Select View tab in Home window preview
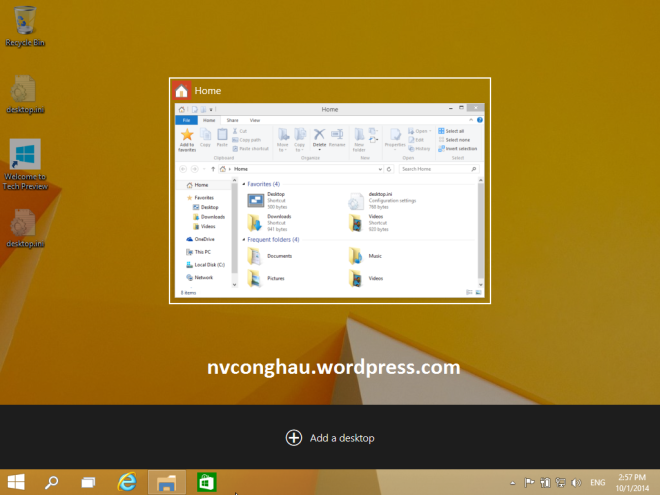Image resolution: width=660 pixels, height=495 pixels. tap(255, 120)
